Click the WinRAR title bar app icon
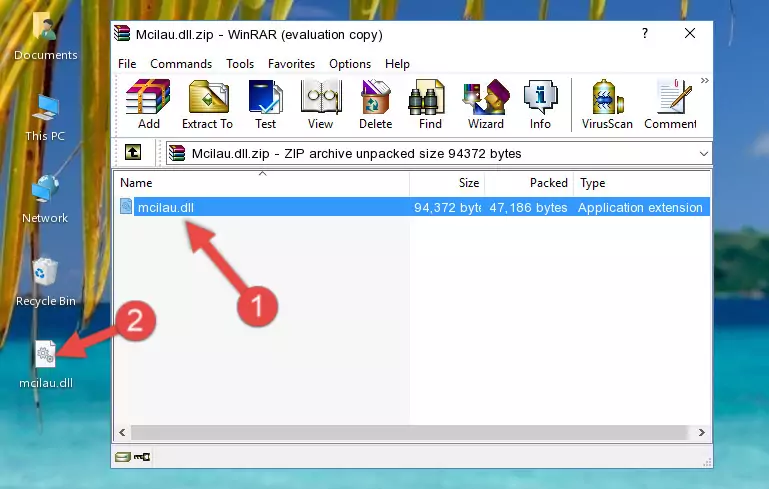 (x=122, y=33)
